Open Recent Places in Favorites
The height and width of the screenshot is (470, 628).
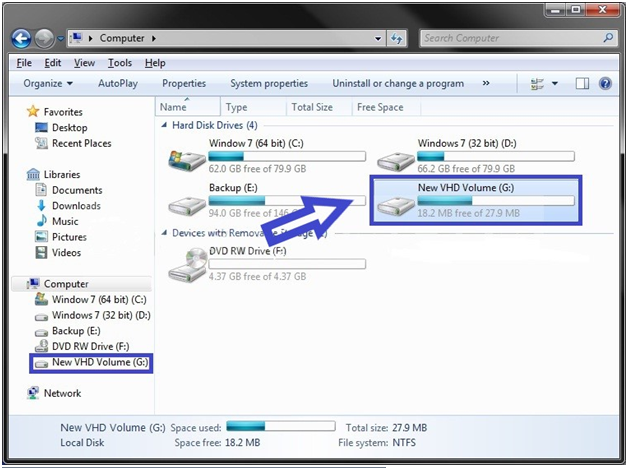[x=81, y=143]
